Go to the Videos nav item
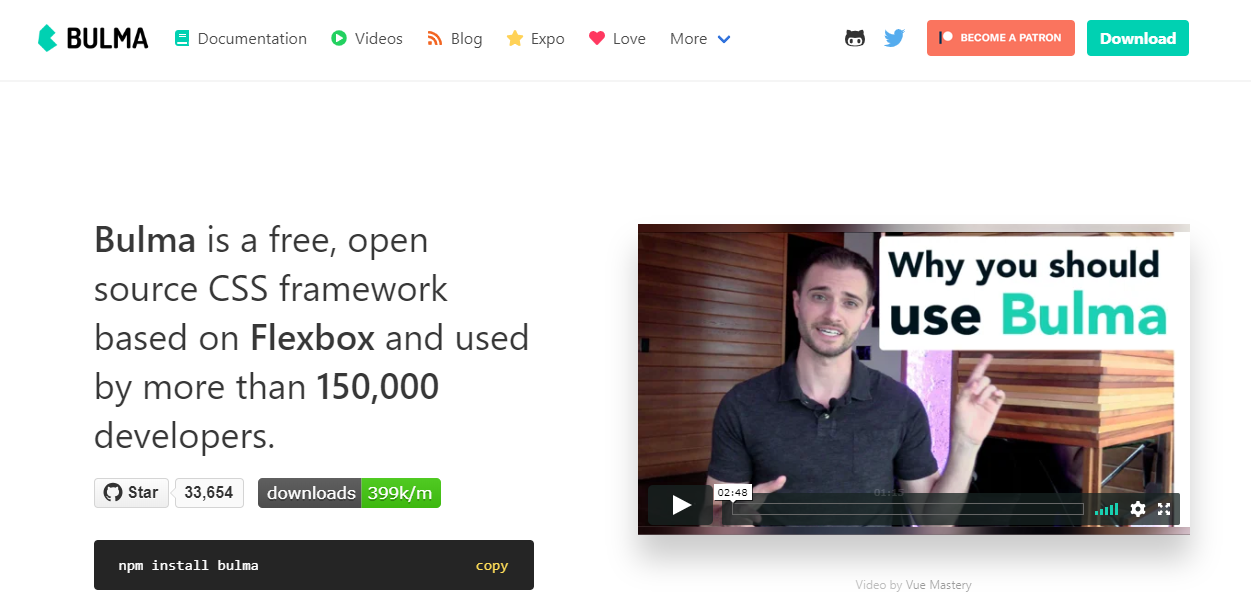Viewport: 1251px width, 610px height. point(367,39)
